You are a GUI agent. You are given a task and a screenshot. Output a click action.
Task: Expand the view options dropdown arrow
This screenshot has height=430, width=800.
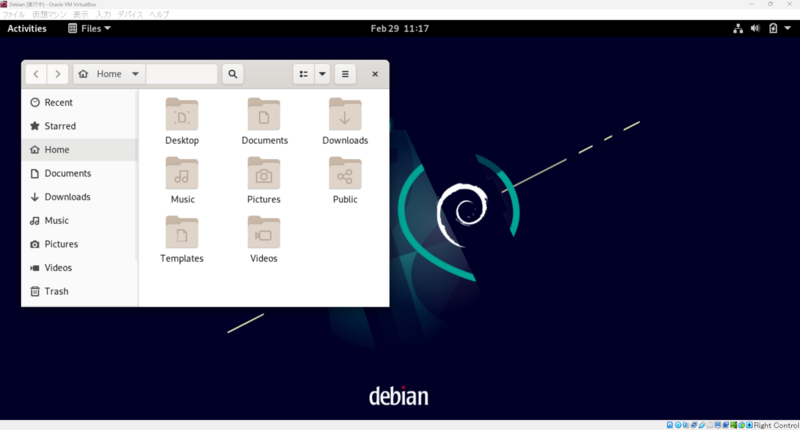tap(322, 74)
